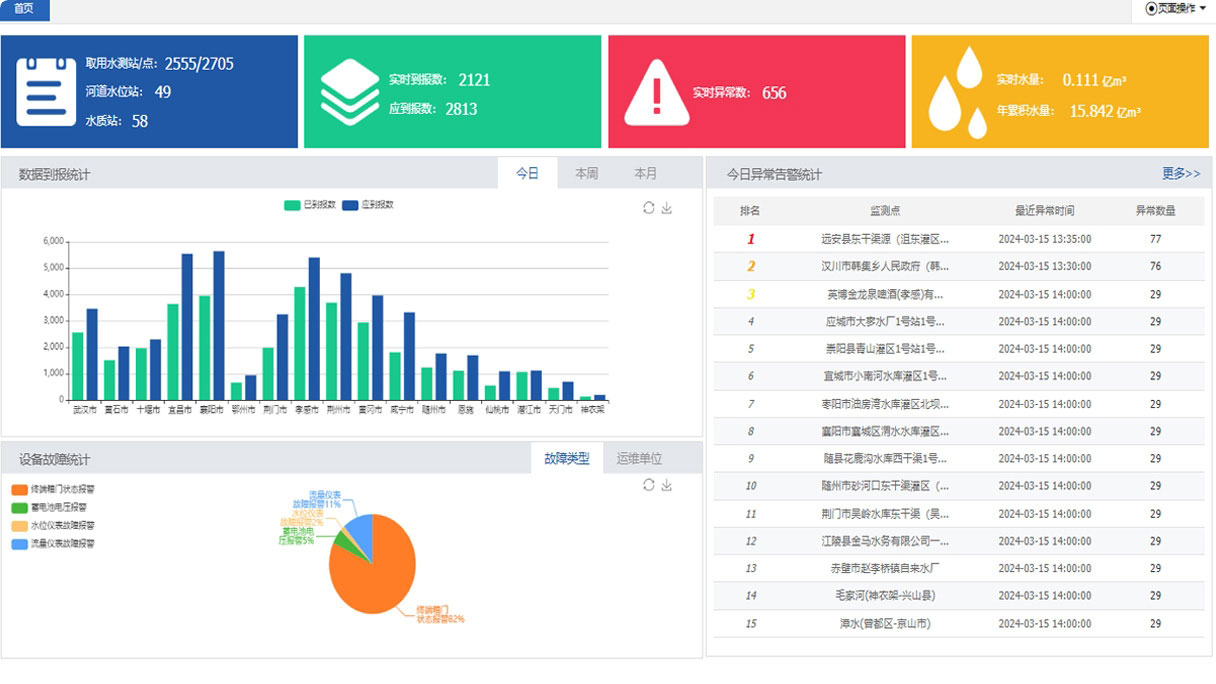
Task: Toggle 应到报数 series in chart legend
Action: [x=368, y=205]
